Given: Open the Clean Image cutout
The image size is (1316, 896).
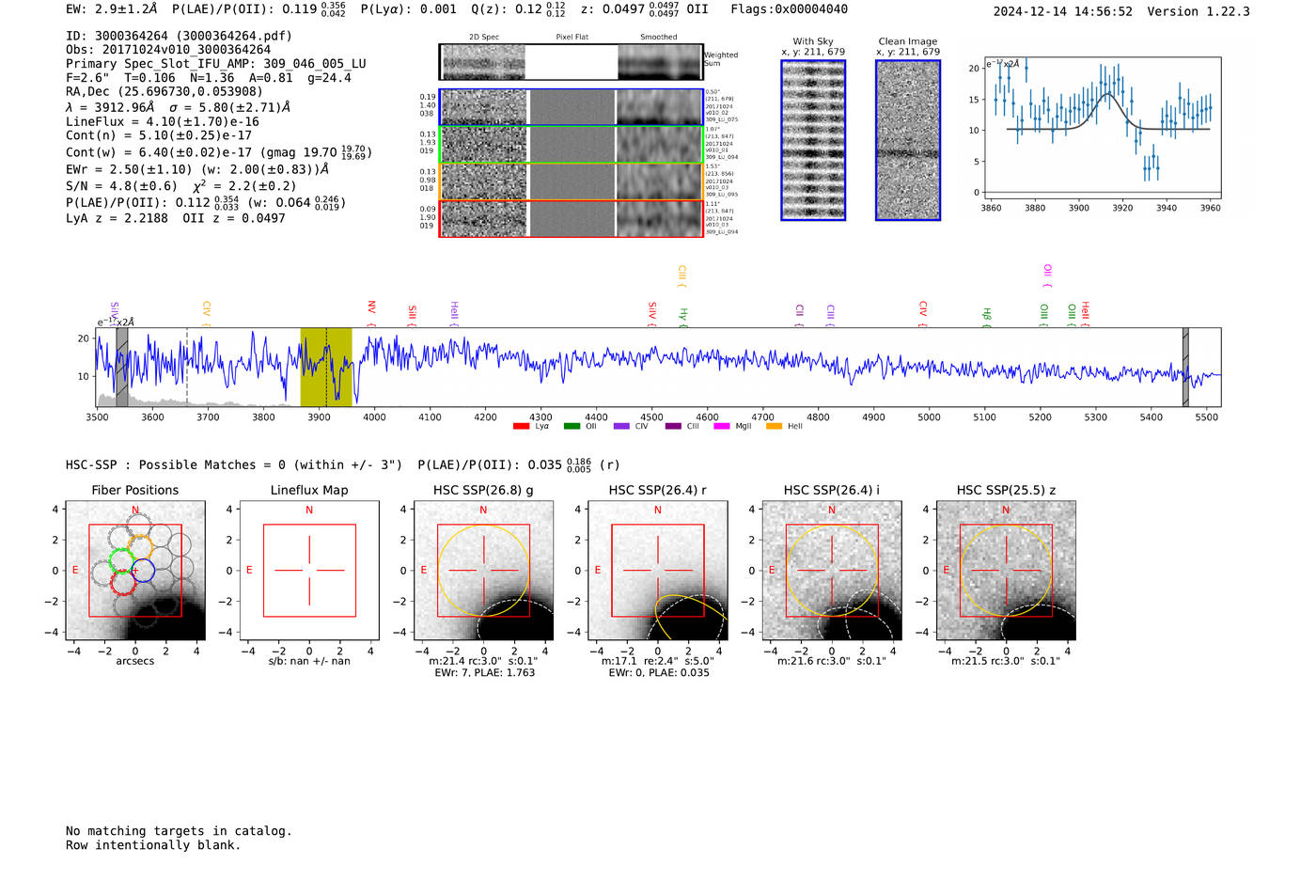Looking at the screenshot, I should point(908,140).
